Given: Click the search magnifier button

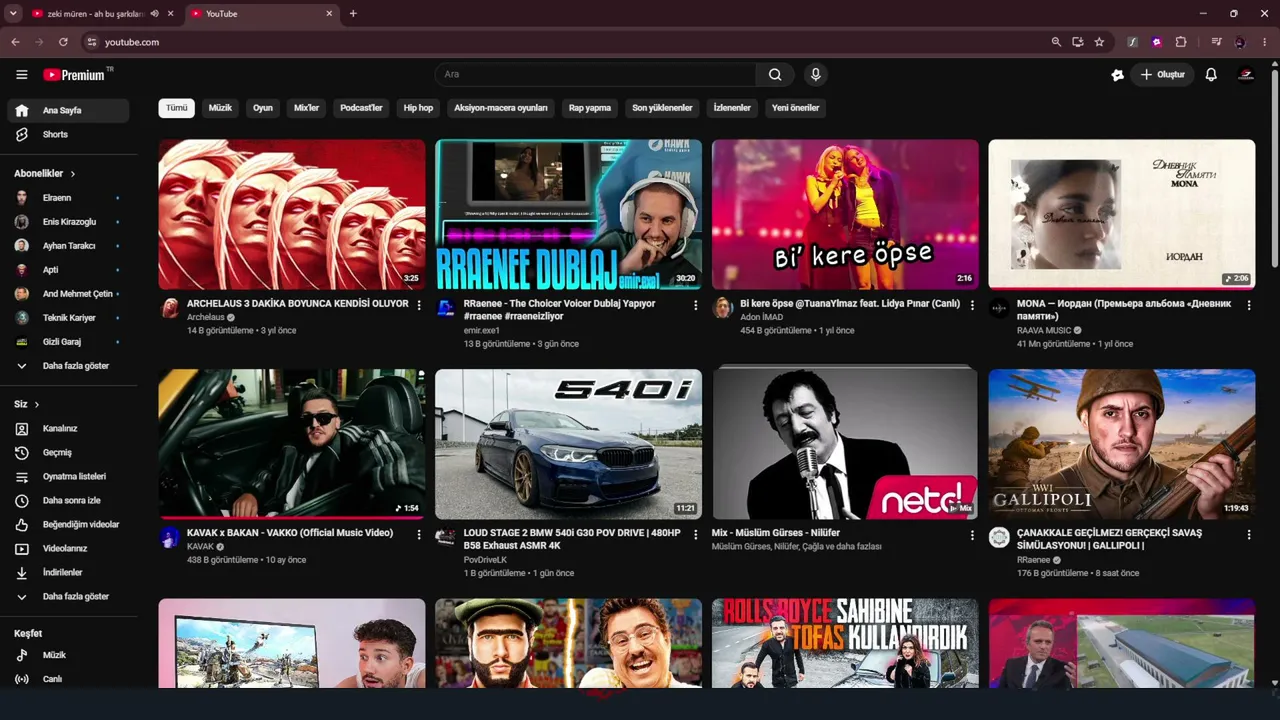Looking at the screenshot, I should point(775,74).
